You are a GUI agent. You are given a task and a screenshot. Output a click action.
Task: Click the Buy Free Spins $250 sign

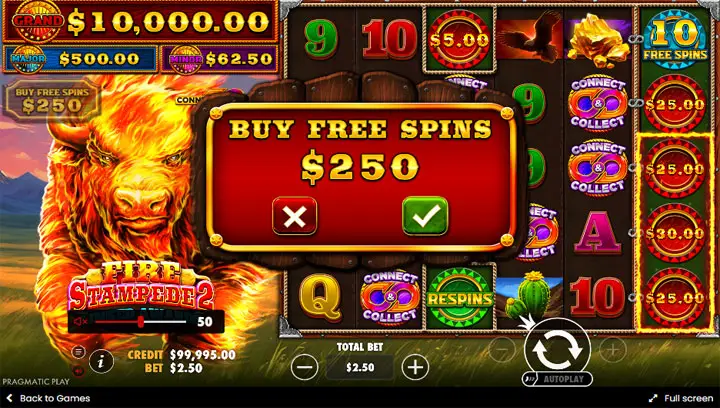pyautogui.click(x=52, y=99)
